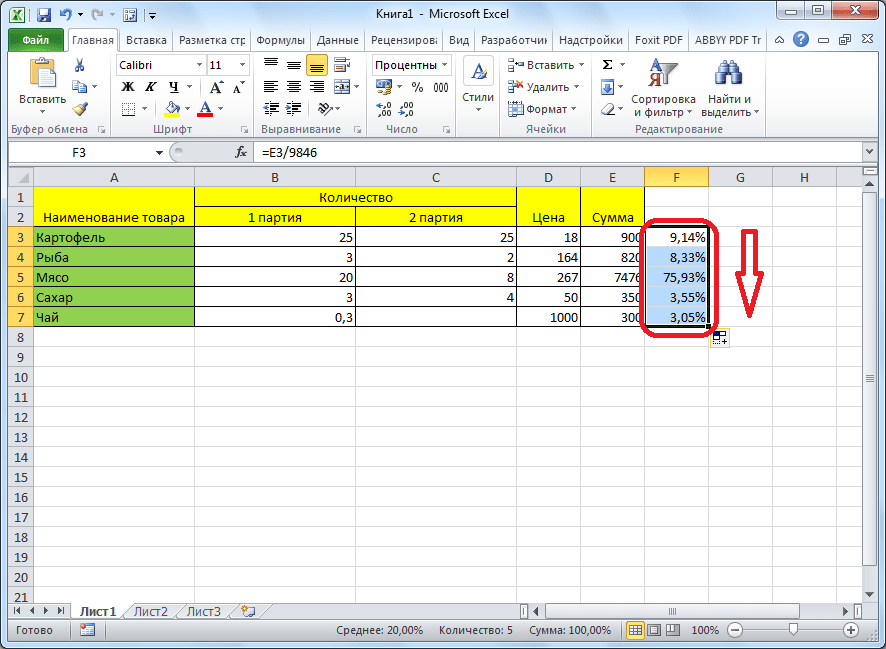Click the red font color swatch
This screenshot has height=649, width=886.
[x=206, y=109]
